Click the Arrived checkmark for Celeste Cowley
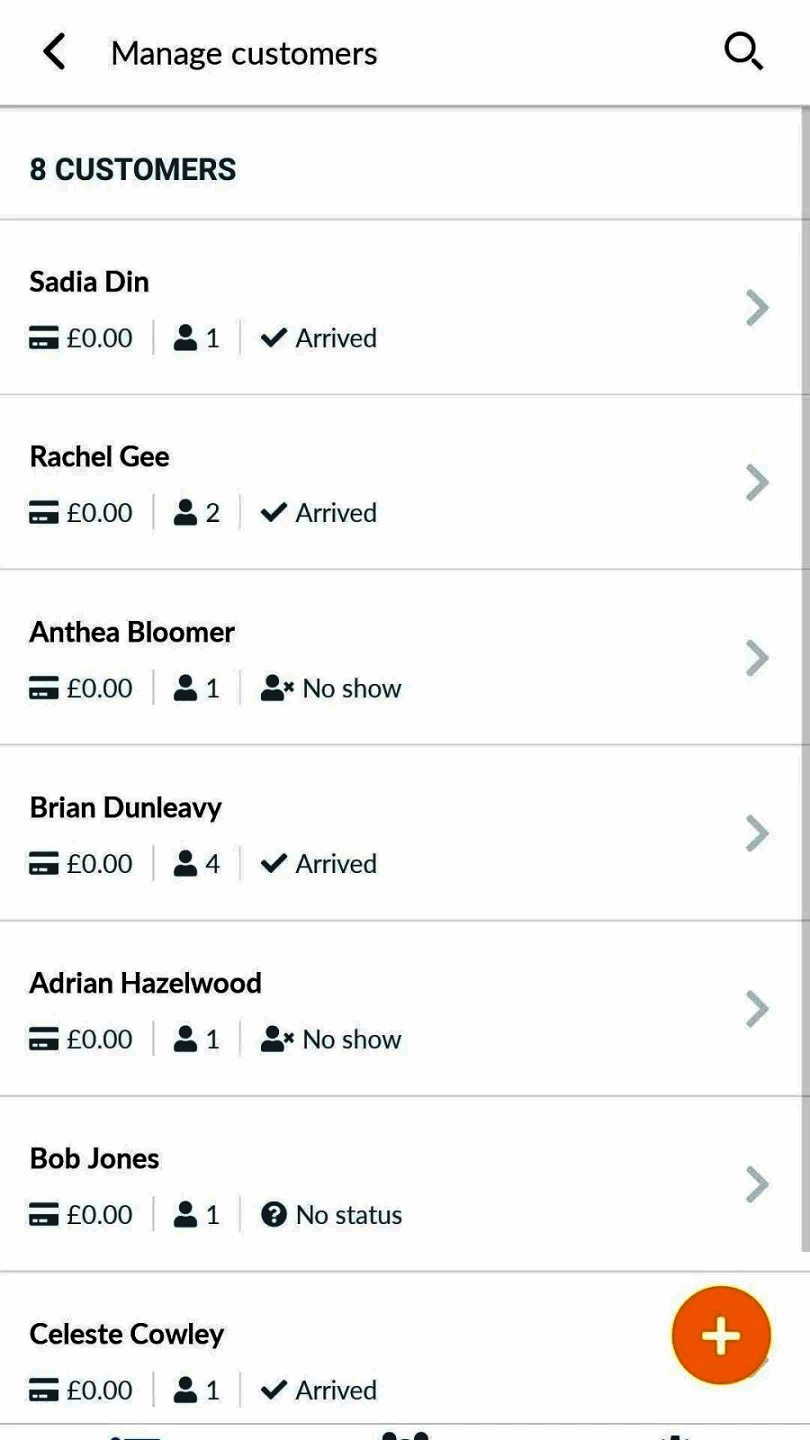Viewport: 810px width, 1440px height. click(x=271, y=1391)
